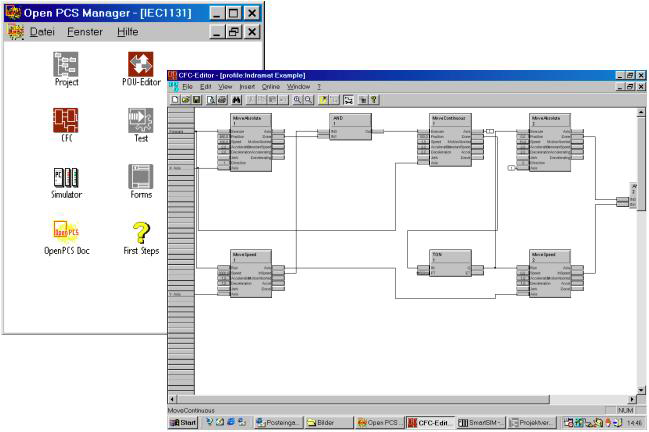Click the save disk icon in CFC toolbar
This screenshot has width=649, height=432.
[x=196, y=100]
